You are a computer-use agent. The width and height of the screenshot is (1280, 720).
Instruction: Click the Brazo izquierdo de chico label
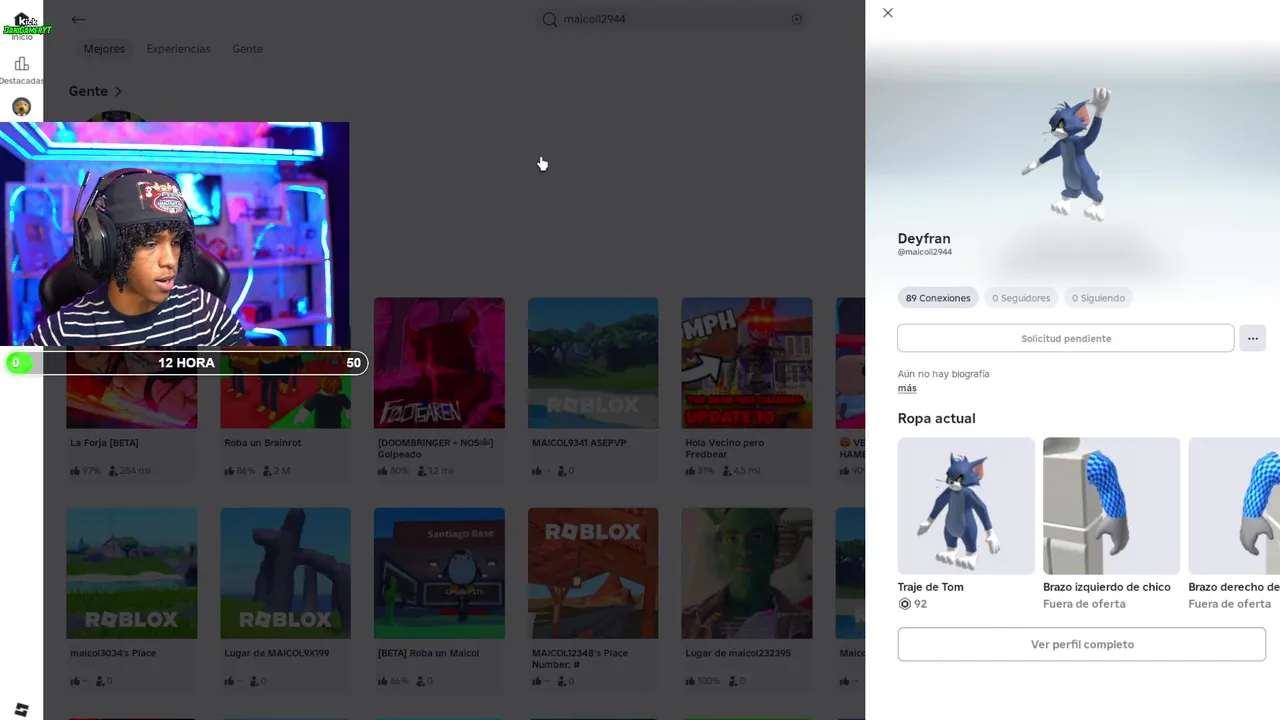click(1107, 587)
